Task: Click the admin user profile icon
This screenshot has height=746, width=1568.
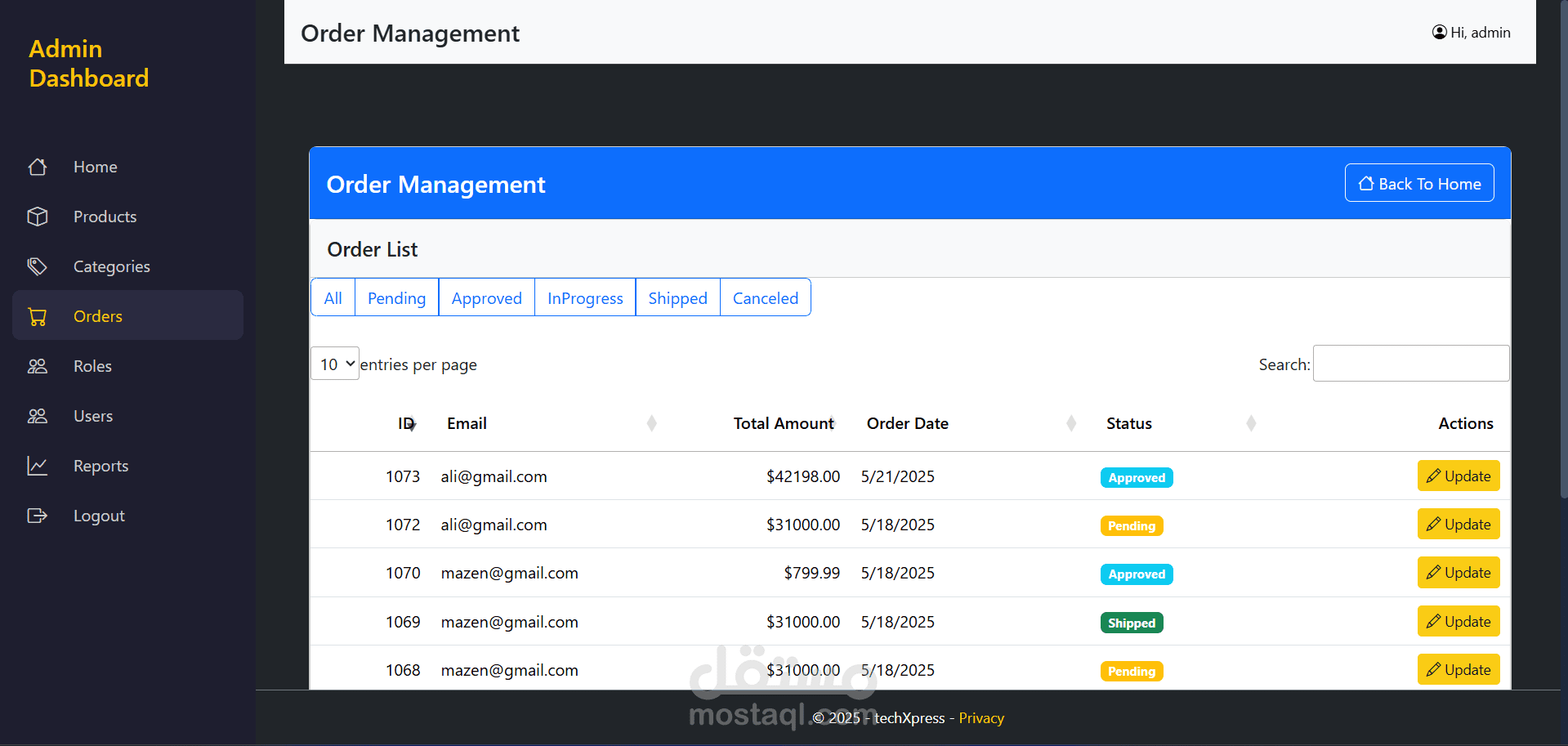Action: click(1439, 33)
